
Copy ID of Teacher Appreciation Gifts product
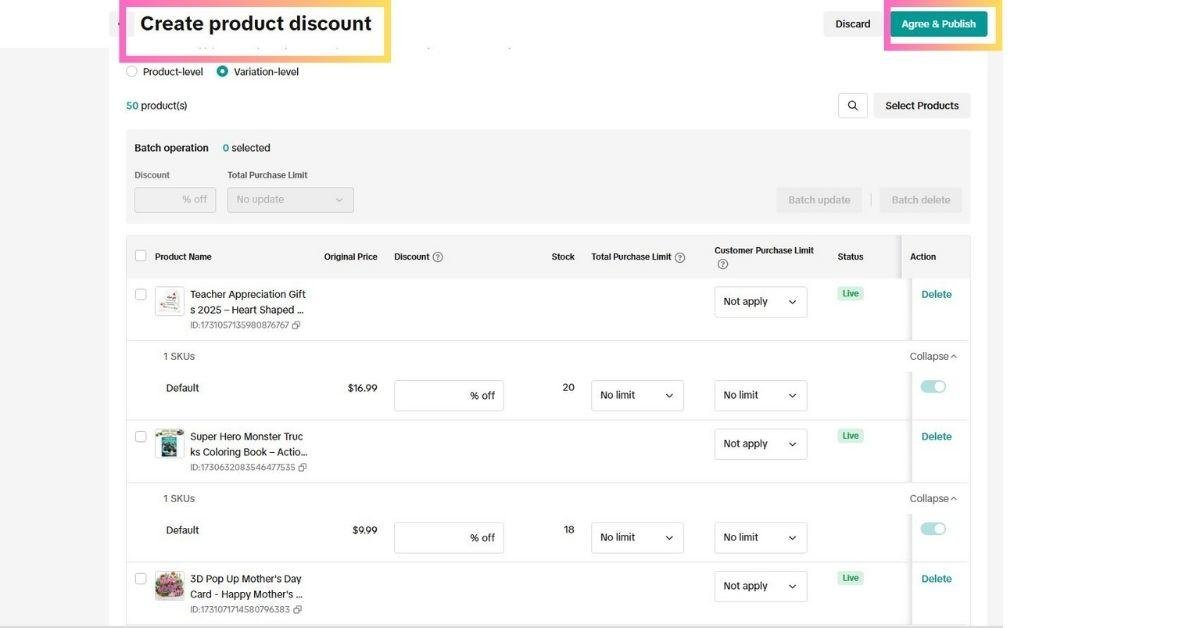point(296,326)
